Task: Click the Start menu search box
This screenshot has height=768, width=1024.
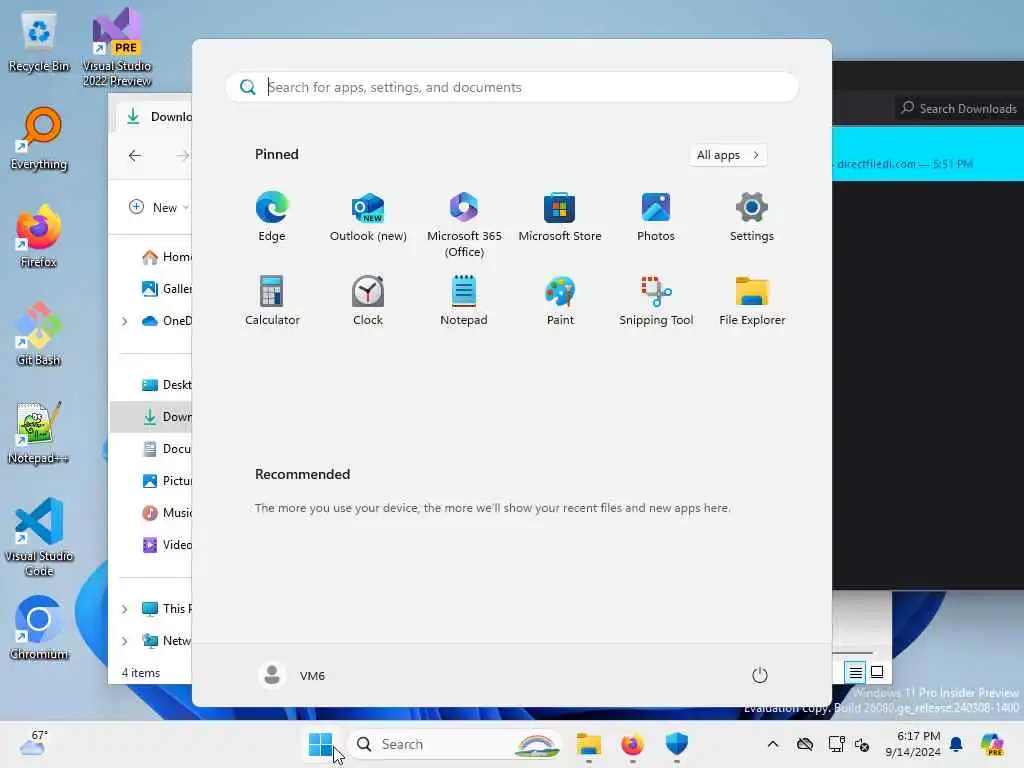Action: point(511,87)
